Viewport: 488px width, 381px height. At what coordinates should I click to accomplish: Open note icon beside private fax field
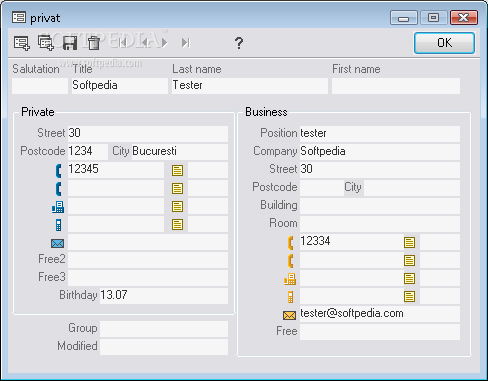click(177, 206)
